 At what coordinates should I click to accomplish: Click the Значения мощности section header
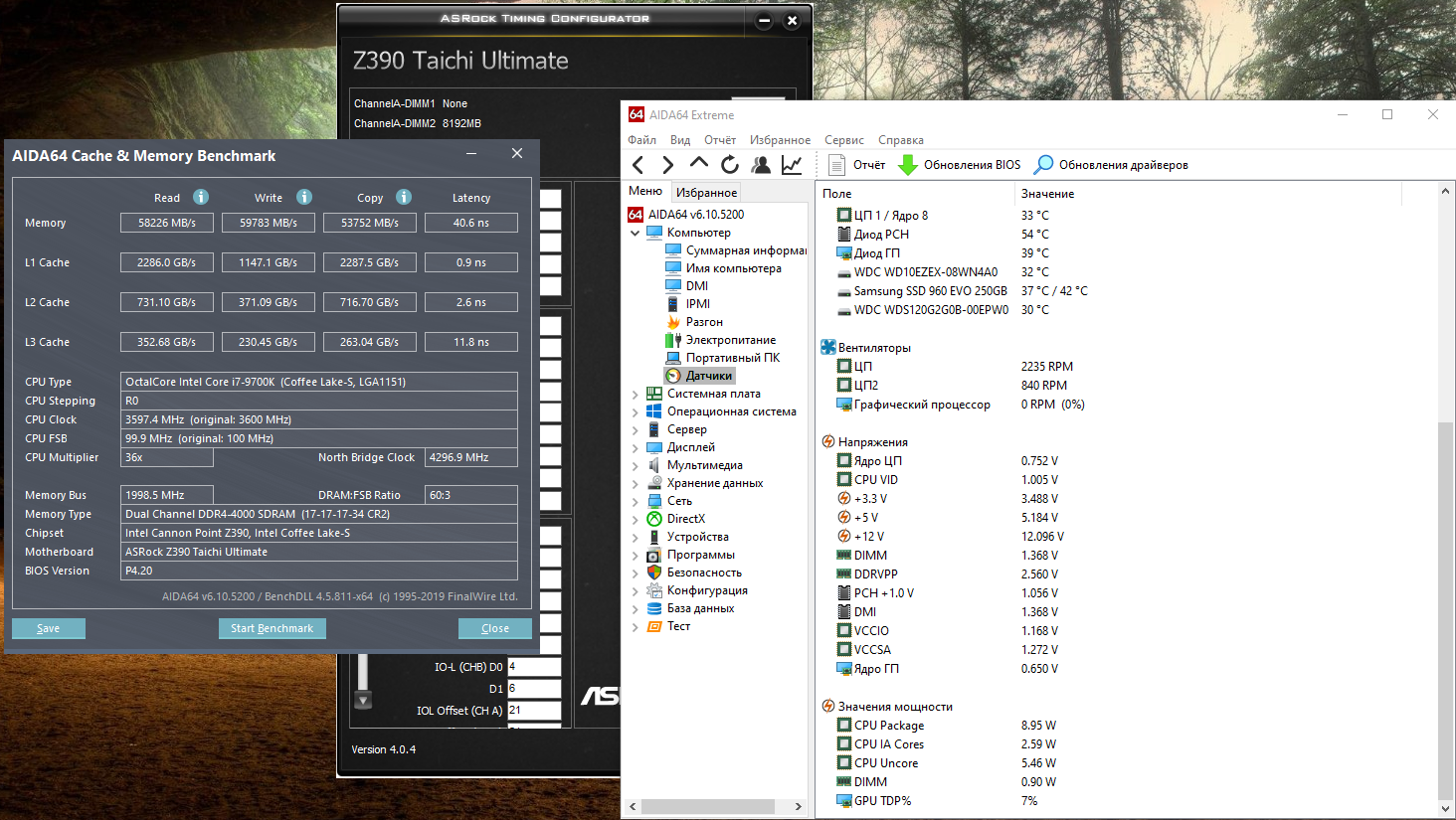(x=887, y=707)
